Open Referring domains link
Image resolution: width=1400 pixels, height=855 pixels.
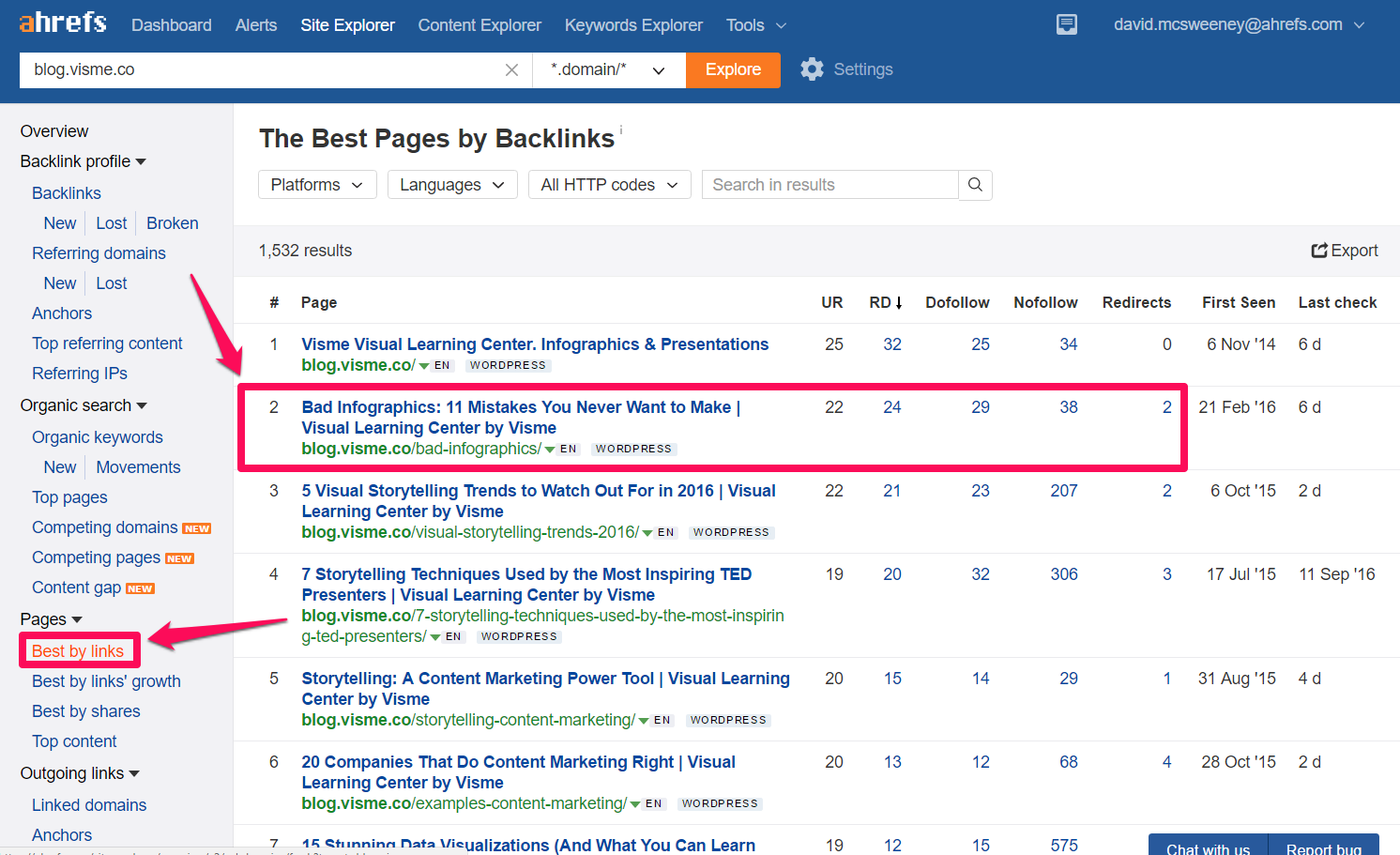pos(99,253)
